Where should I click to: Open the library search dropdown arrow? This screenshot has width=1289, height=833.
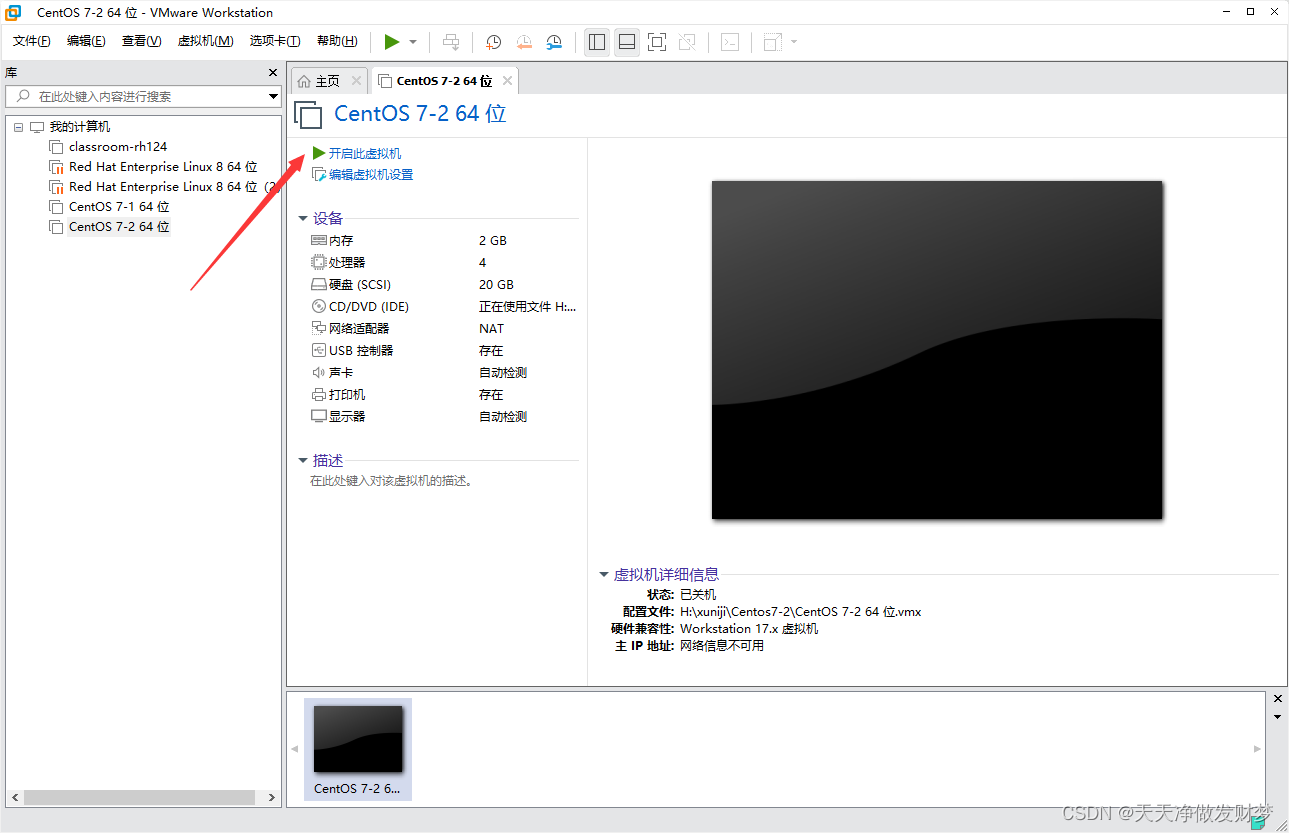(x=273, y=97)
